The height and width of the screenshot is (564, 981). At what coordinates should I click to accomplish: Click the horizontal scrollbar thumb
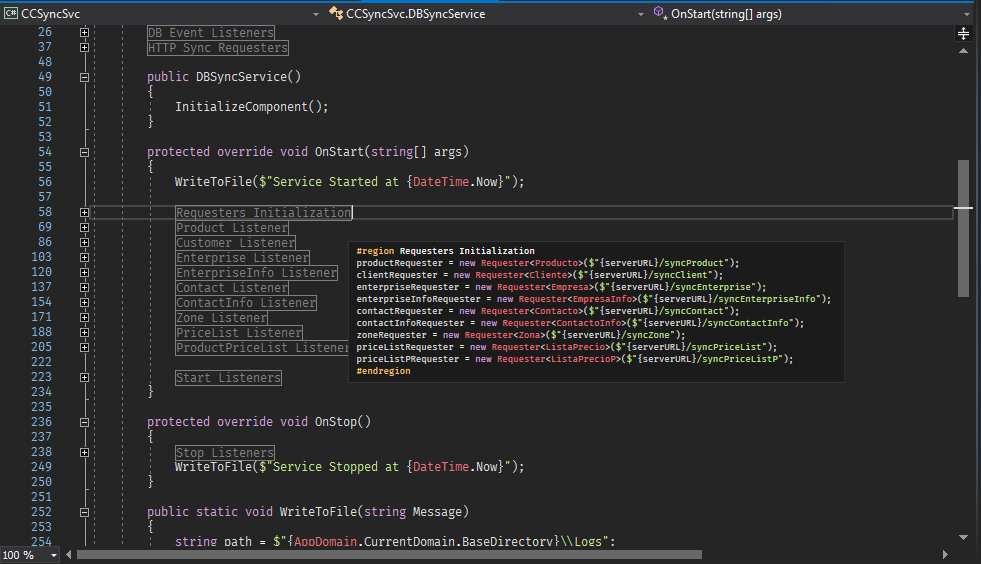pos(389,555)
